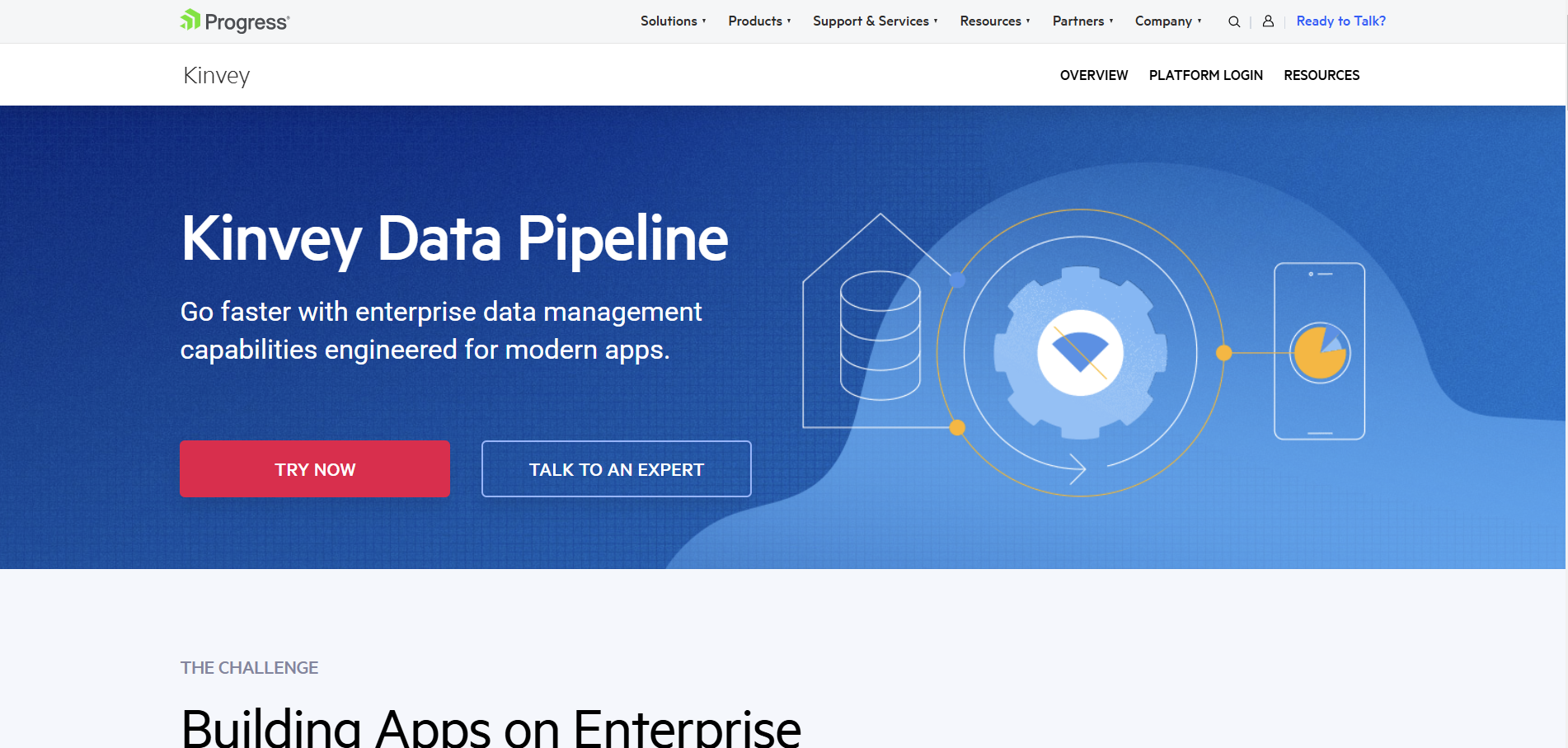Click the Progress logo
Screen dimensions: 1568x748
coord(235,21)
